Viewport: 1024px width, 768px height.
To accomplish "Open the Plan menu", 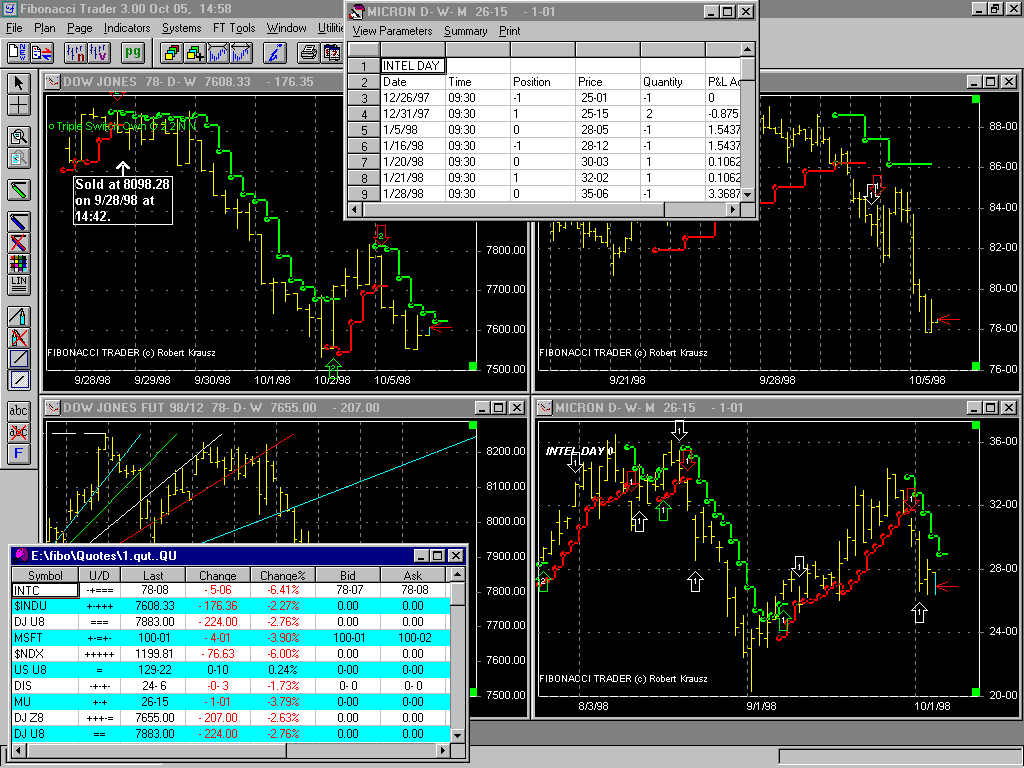I will (44, 28).
